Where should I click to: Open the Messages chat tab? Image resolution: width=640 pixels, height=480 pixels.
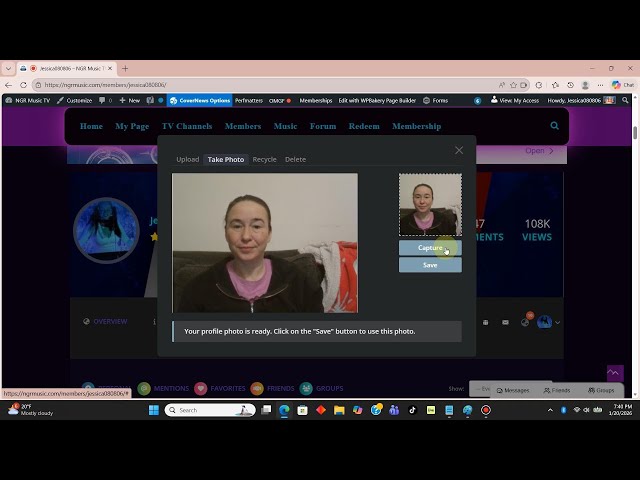click(513, 390)
